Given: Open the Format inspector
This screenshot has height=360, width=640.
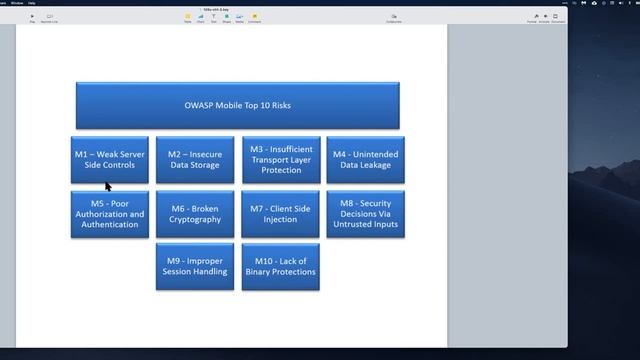Looking at the screenshot, I should tap(532, 18).
